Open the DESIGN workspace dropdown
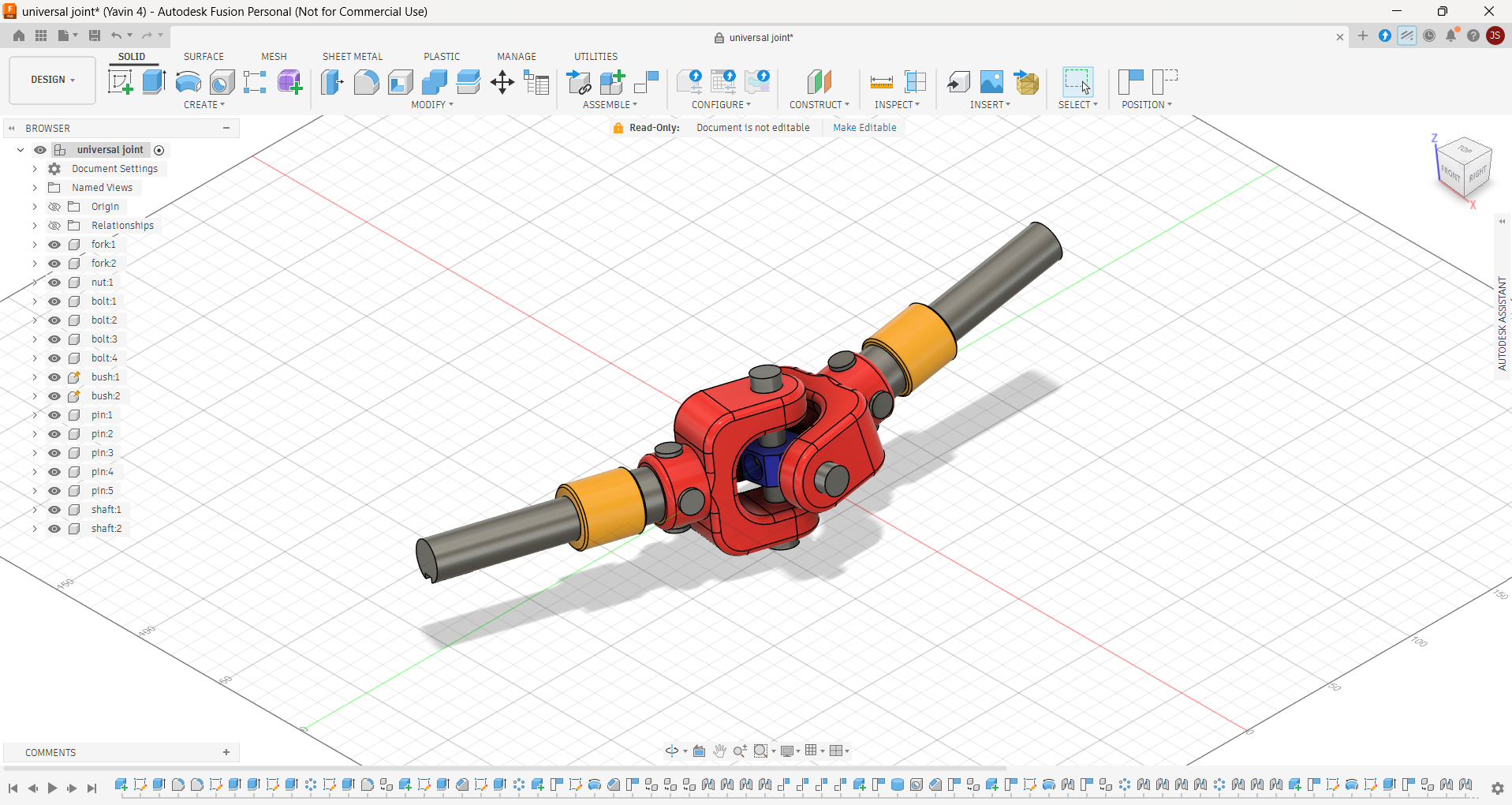Viewport: 1512px width, 805px height. pyautogui.click(x=53, y=80)
